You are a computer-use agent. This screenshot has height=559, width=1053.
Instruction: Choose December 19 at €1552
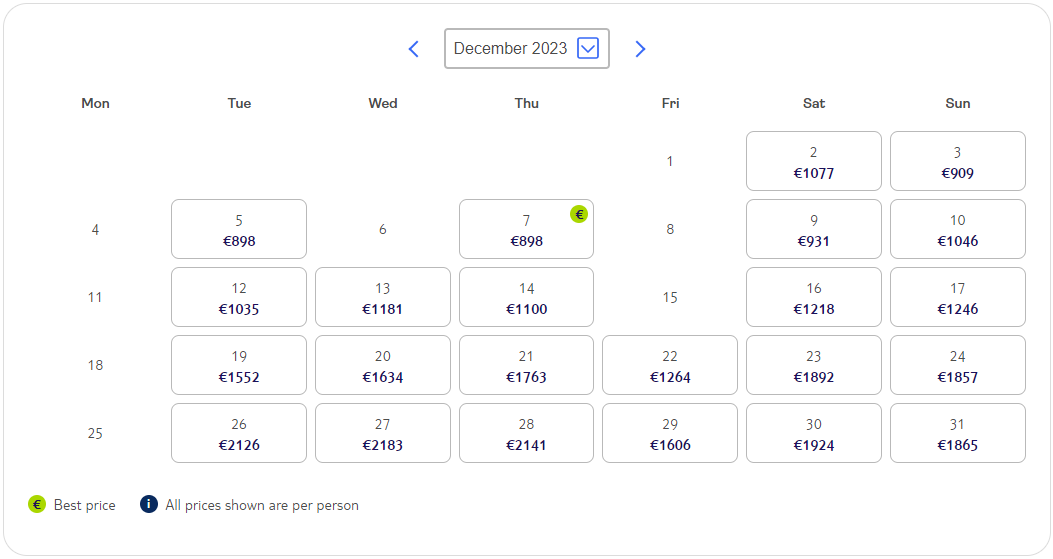pos(239,365)
